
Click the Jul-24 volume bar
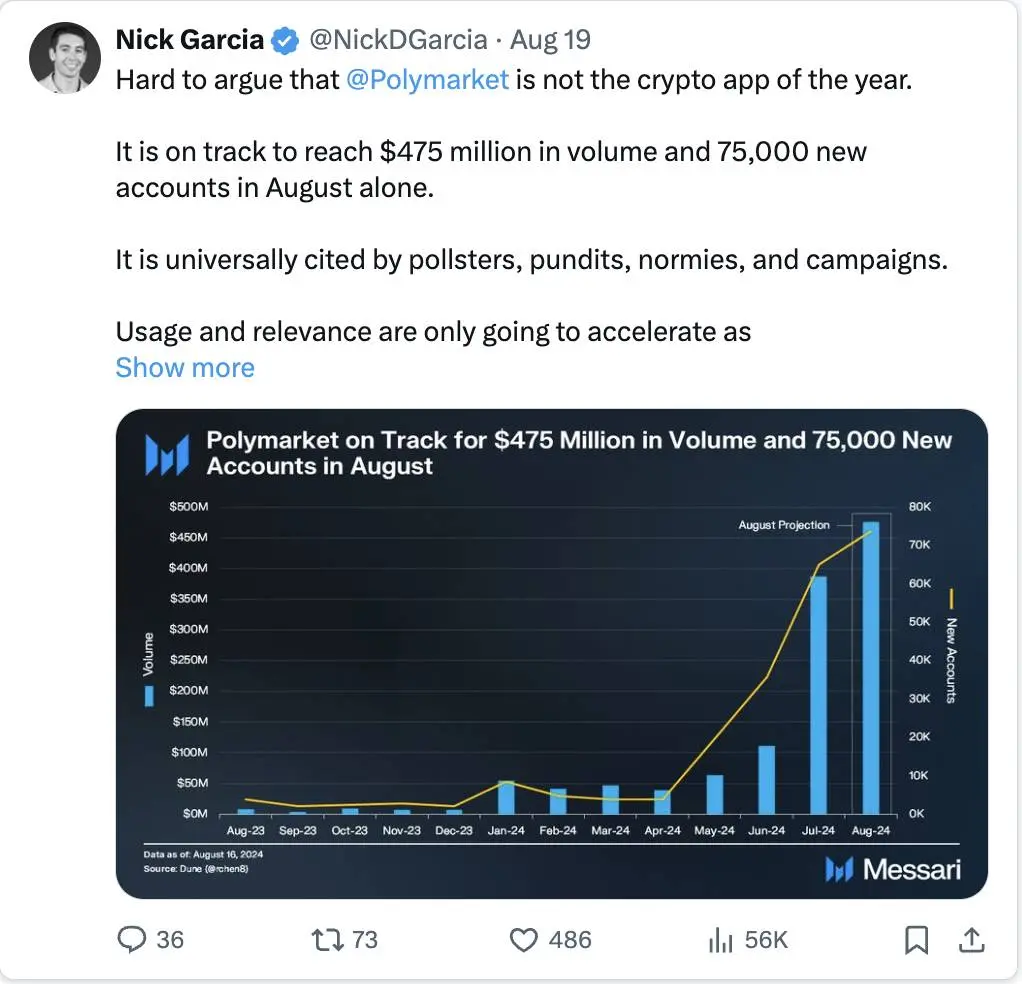819,695
